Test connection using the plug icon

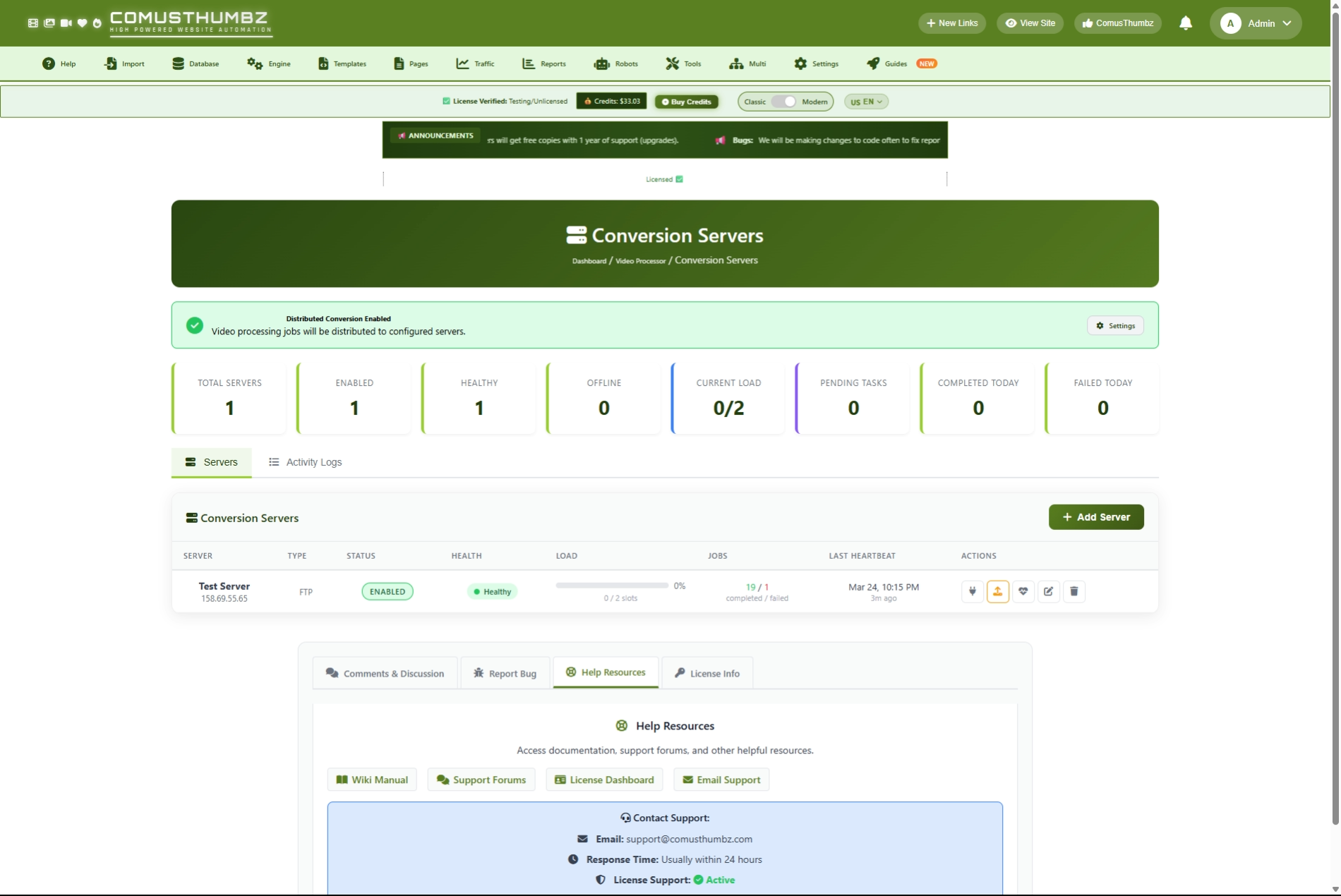(x=972, y=591)
